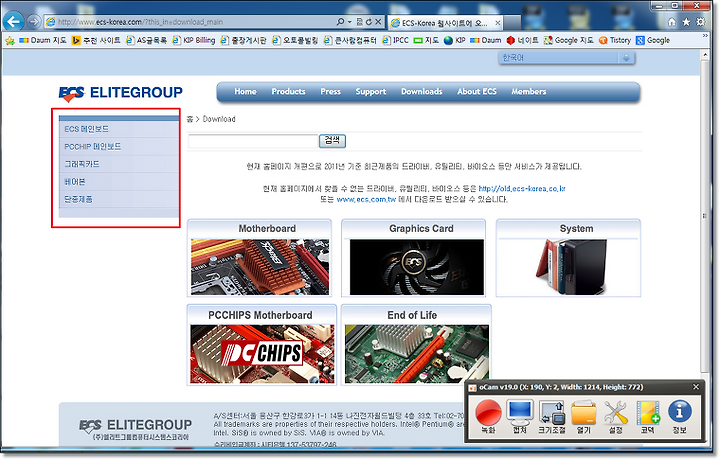Start recording with oCam 녹화 button

coord(488,417)
